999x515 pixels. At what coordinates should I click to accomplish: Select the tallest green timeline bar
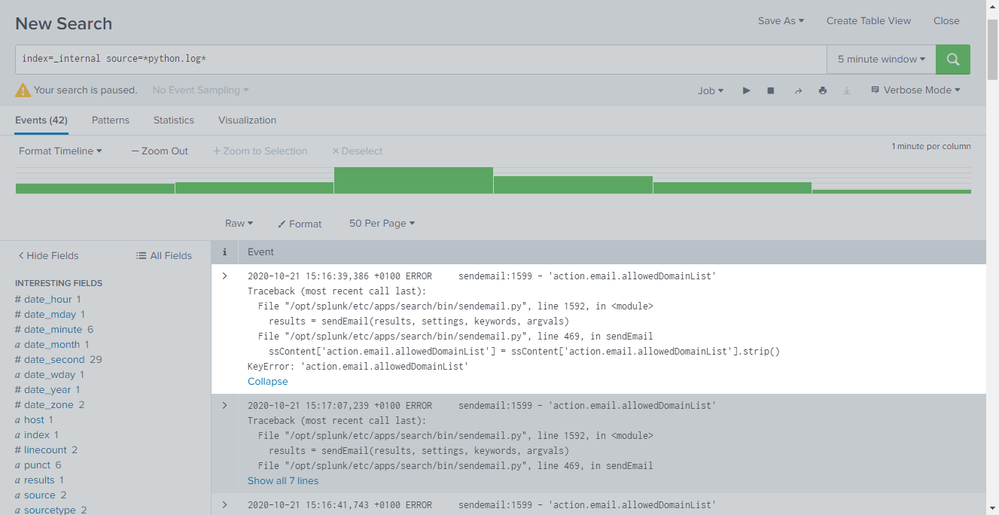coord(413,180)
